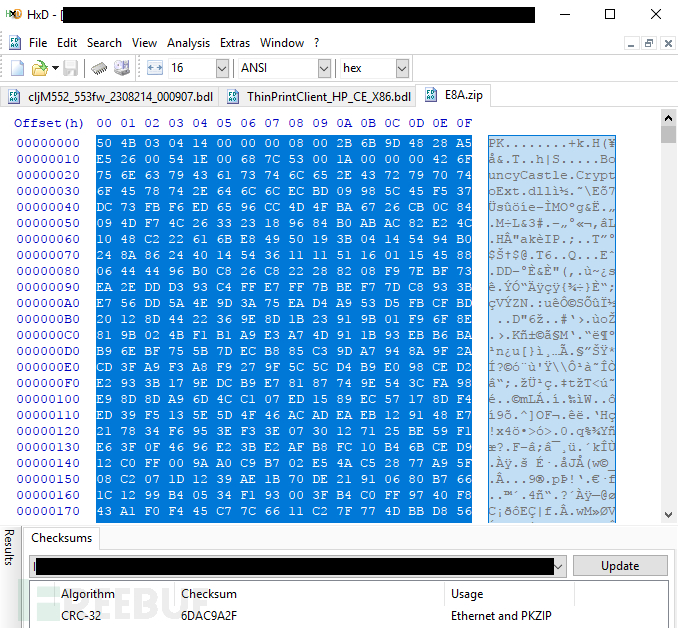Screen dimensions: 678x628
Task: Switch to the cljM552_553fw_2308214_000907.bdl tab
Action: click(x=110, y=96)
